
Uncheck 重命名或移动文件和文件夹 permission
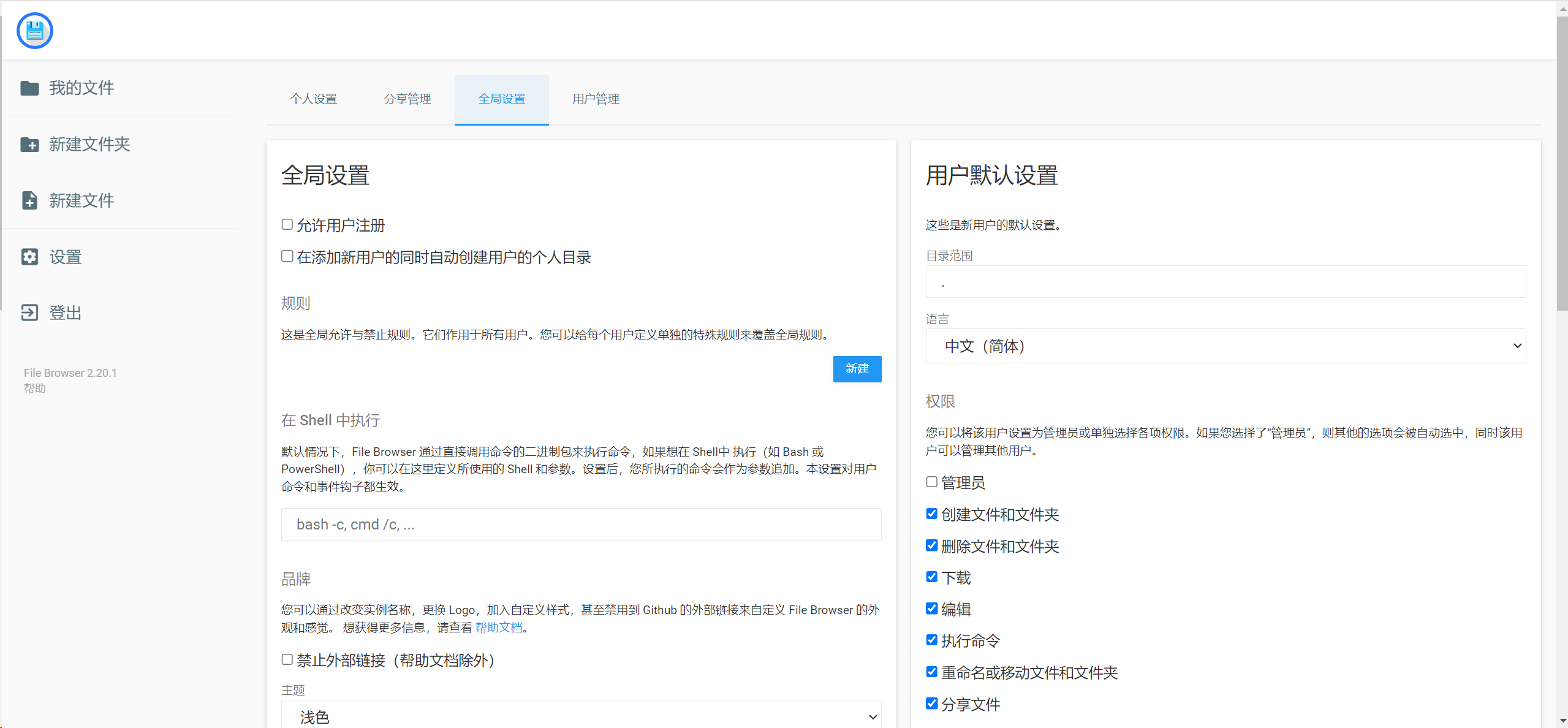pyautogui.click(x=931, y=672)
